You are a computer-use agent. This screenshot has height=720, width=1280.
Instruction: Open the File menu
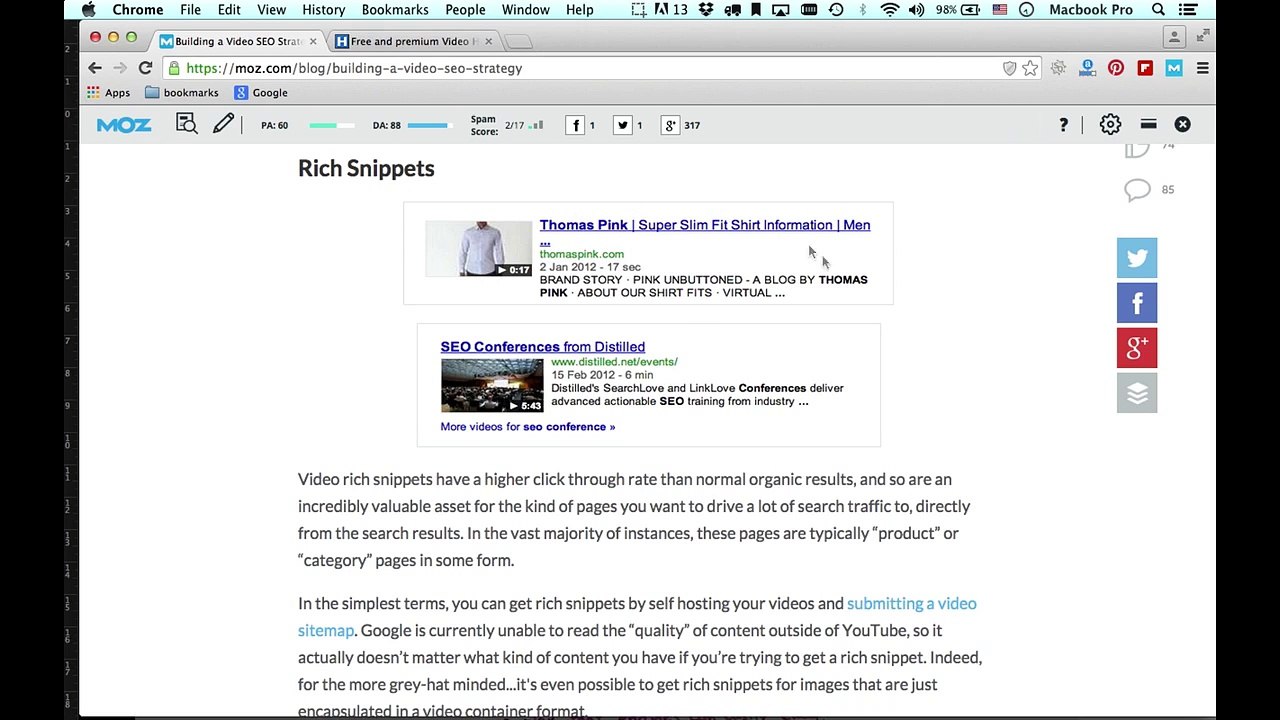click(190, 10)
